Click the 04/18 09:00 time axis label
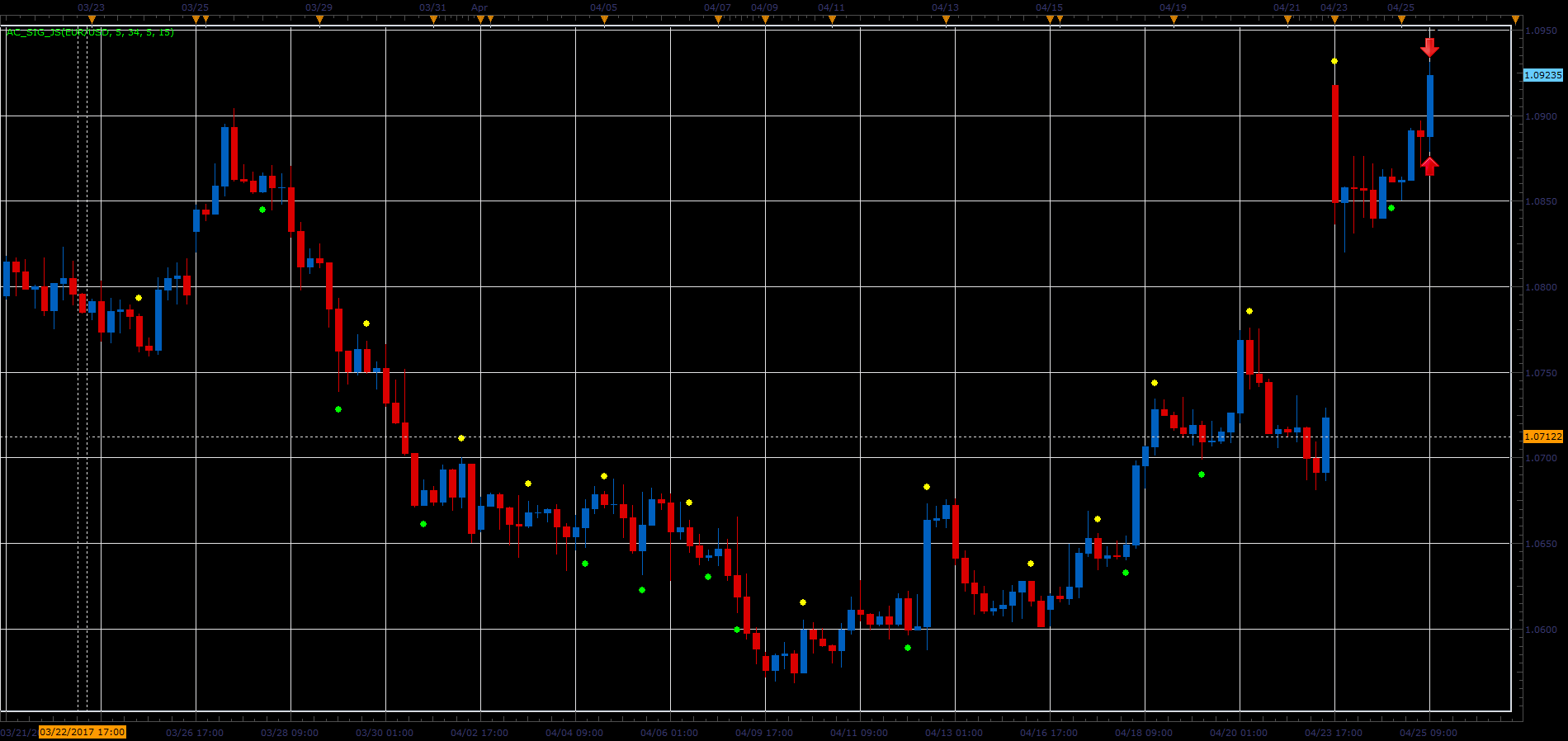Image resolution: width=1568 pixels, height=741 pixels. pyautogui.click(x=1144, y=733)
